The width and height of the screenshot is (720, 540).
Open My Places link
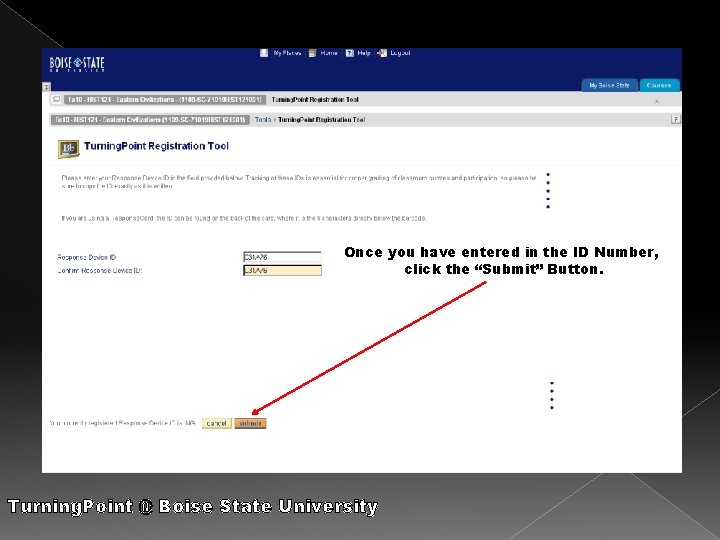(287, 53)
